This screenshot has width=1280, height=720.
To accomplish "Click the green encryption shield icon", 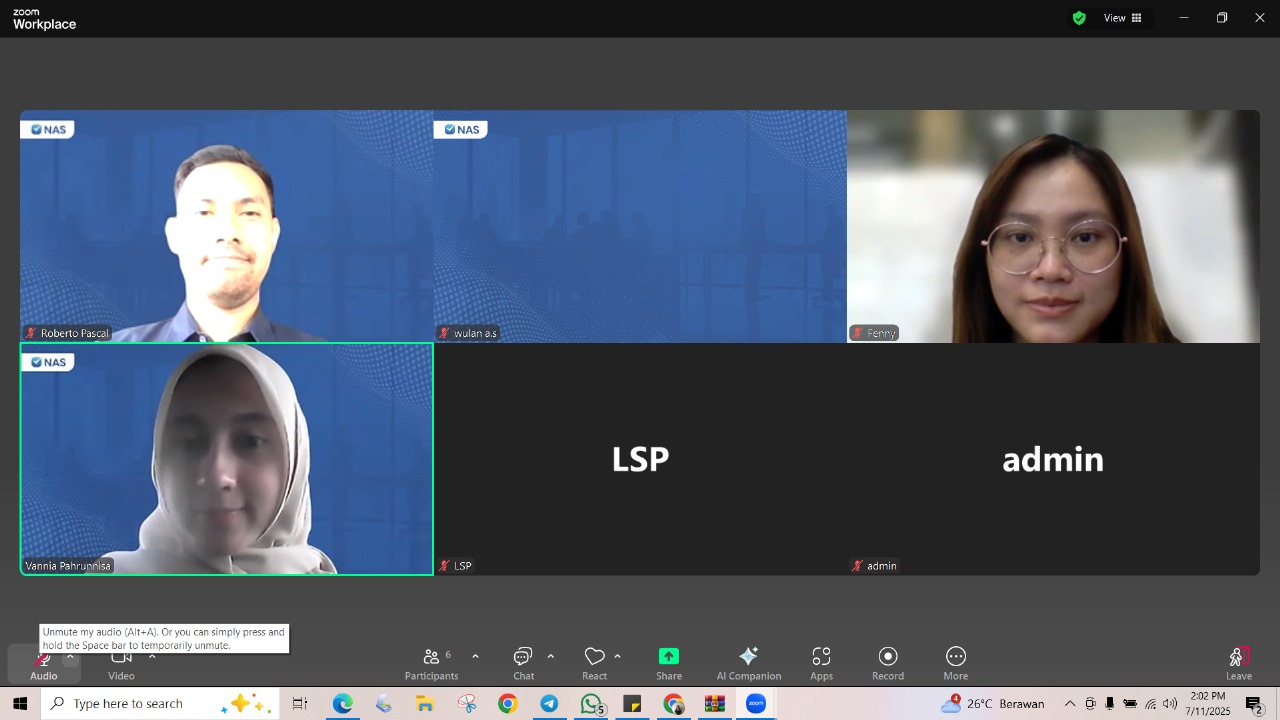I will [x=1079, y=18].
